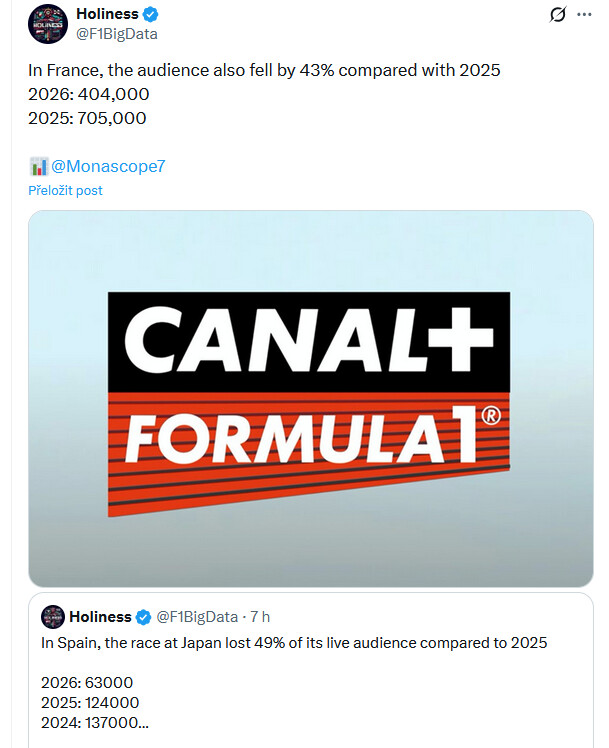Screen dimensions: 609x748
Task: Click the verified badge in the quoted post
Action: [x=142, y=616]
